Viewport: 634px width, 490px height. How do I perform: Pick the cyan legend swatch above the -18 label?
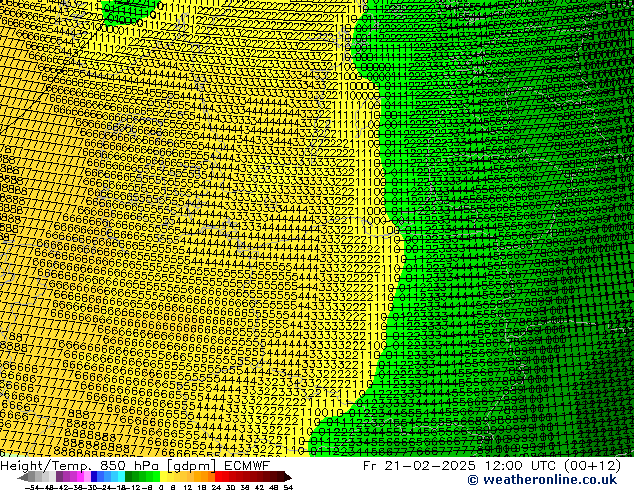(x=121, y=477)
